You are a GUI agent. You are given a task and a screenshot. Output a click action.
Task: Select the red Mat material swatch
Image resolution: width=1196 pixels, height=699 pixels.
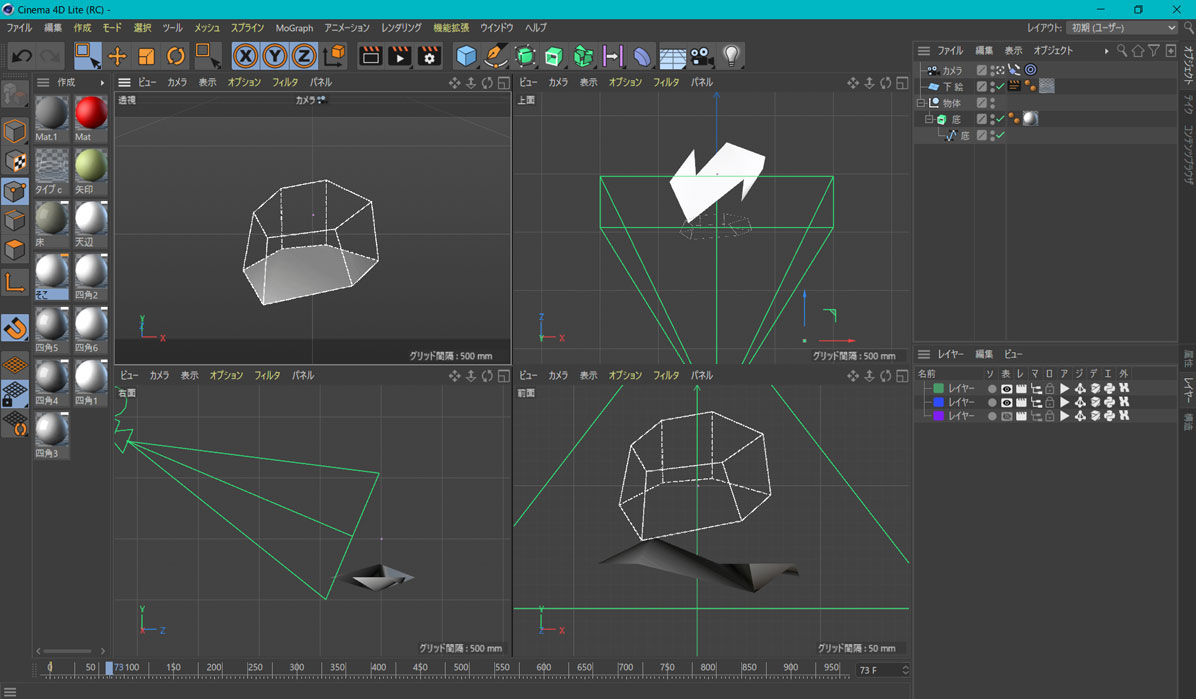90,114
